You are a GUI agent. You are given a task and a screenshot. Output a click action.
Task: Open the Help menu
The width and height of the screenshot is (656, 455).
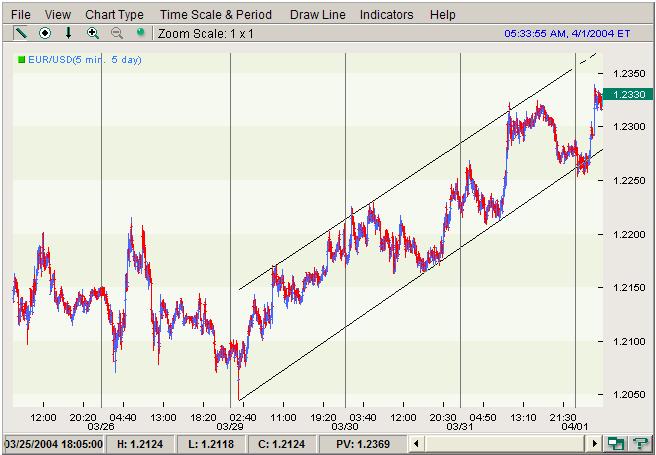click(x=443, y=15)
